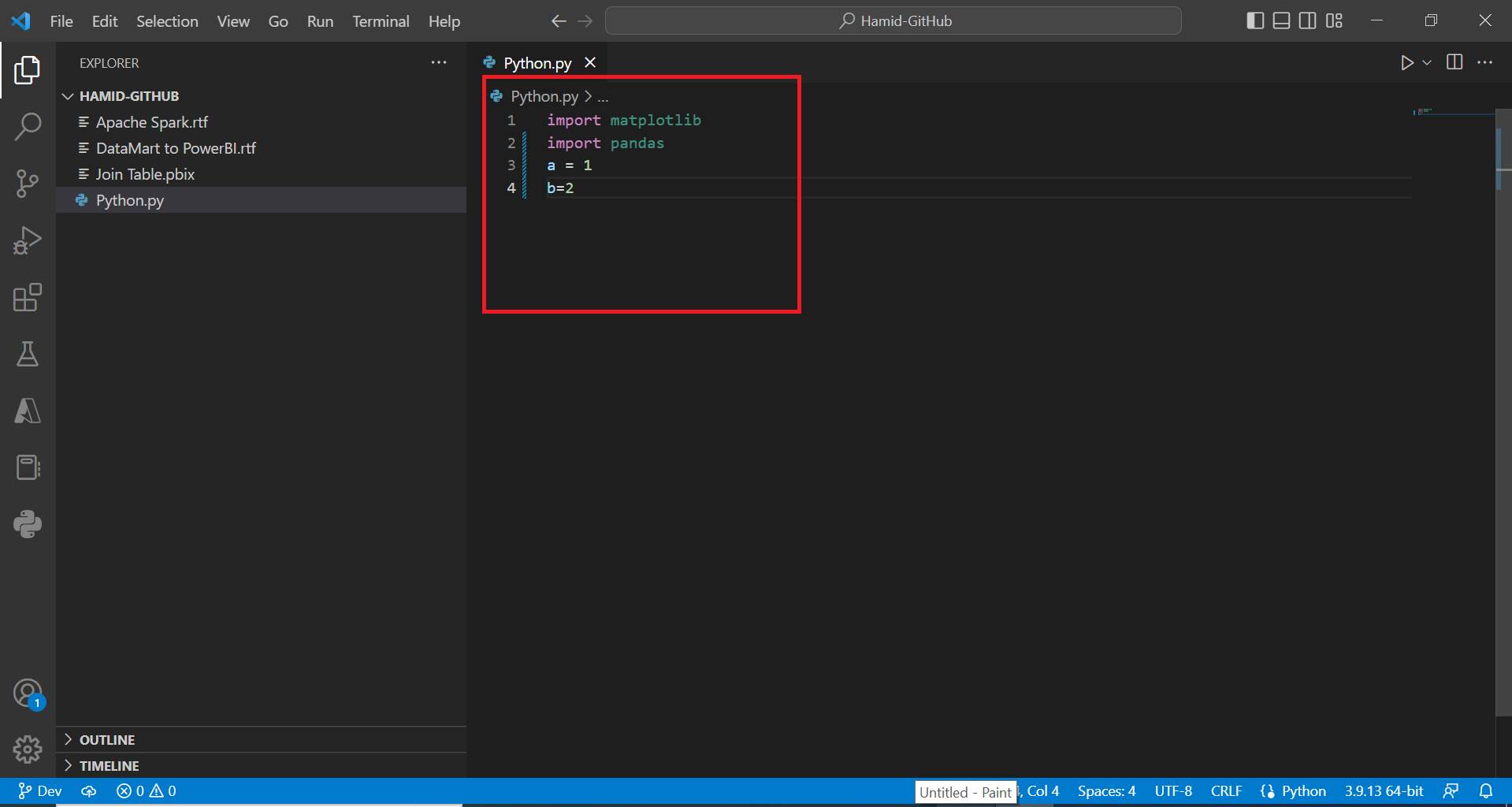1512x807 pixels.
Task: Open the Search view icon
Action: 28,126
